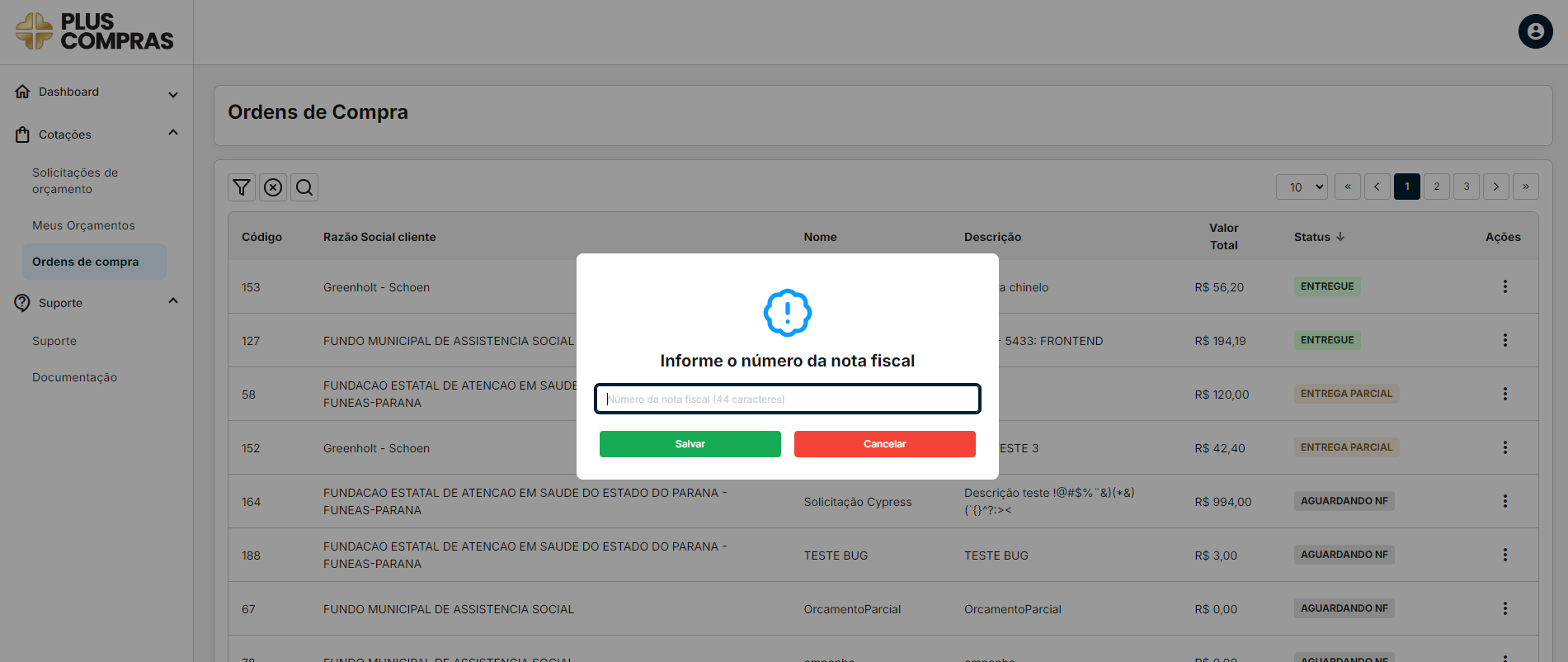Image resolution: width=1568 pixels, height=662 pixels.
Task: Focus the nota fiscal number input field
Action: point(787,399)
